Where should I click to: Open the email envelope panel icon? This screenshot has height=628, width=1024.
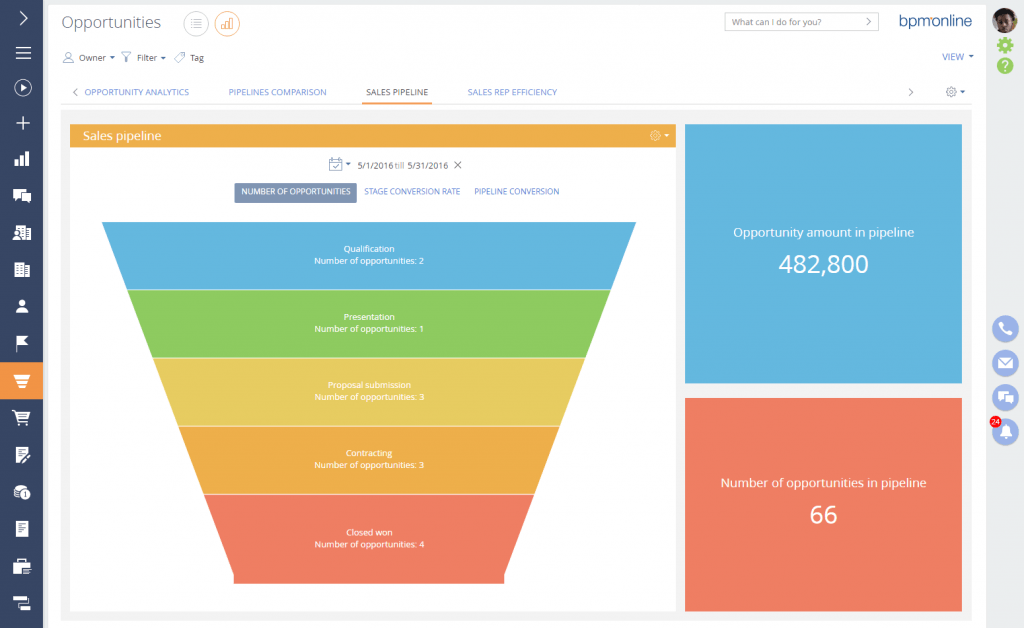click(1005, 363)
